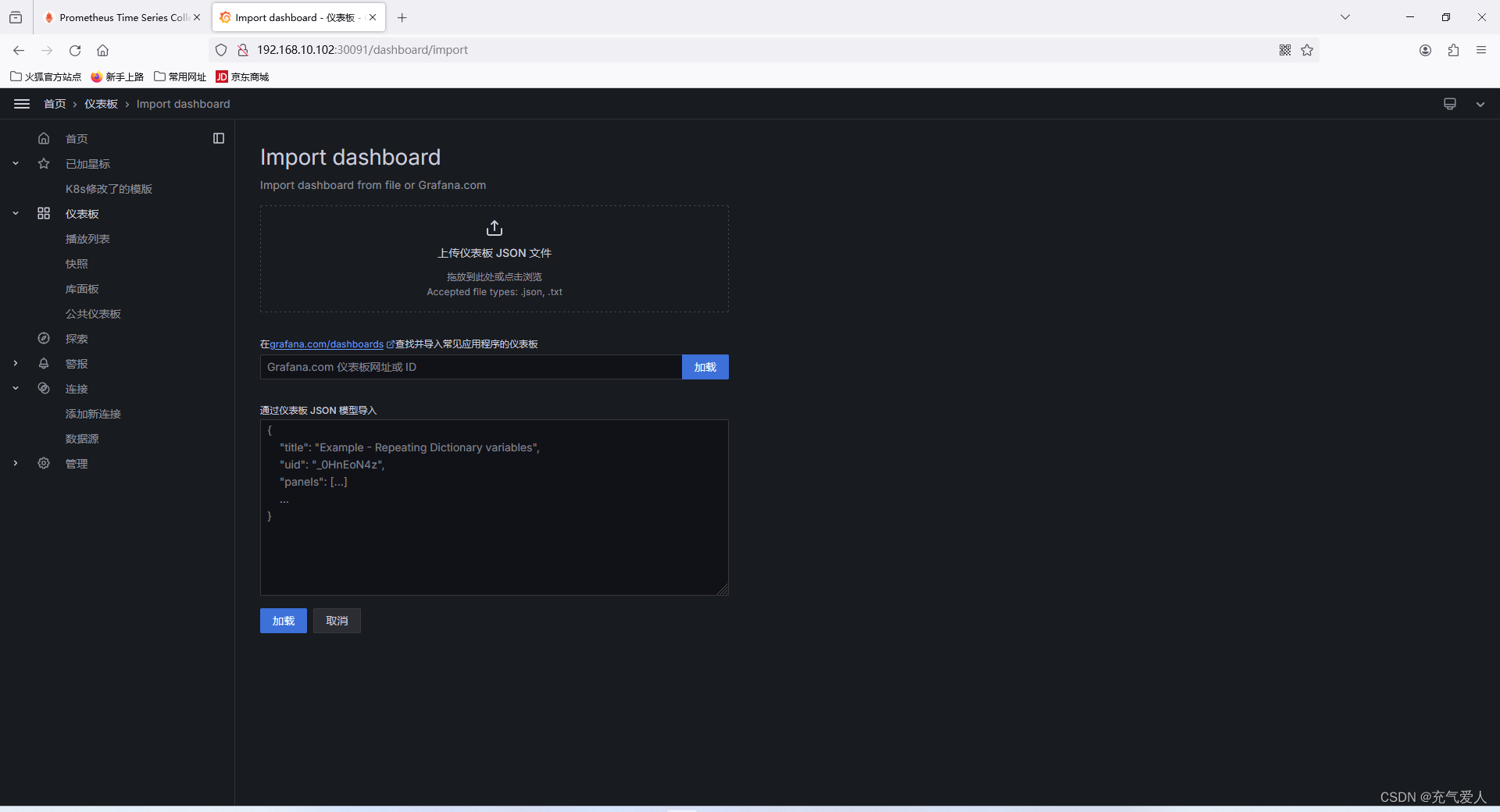1500x812 pixels.
Task: Click the 加载 button next to the ID field
Action: (x=705, y=367)
